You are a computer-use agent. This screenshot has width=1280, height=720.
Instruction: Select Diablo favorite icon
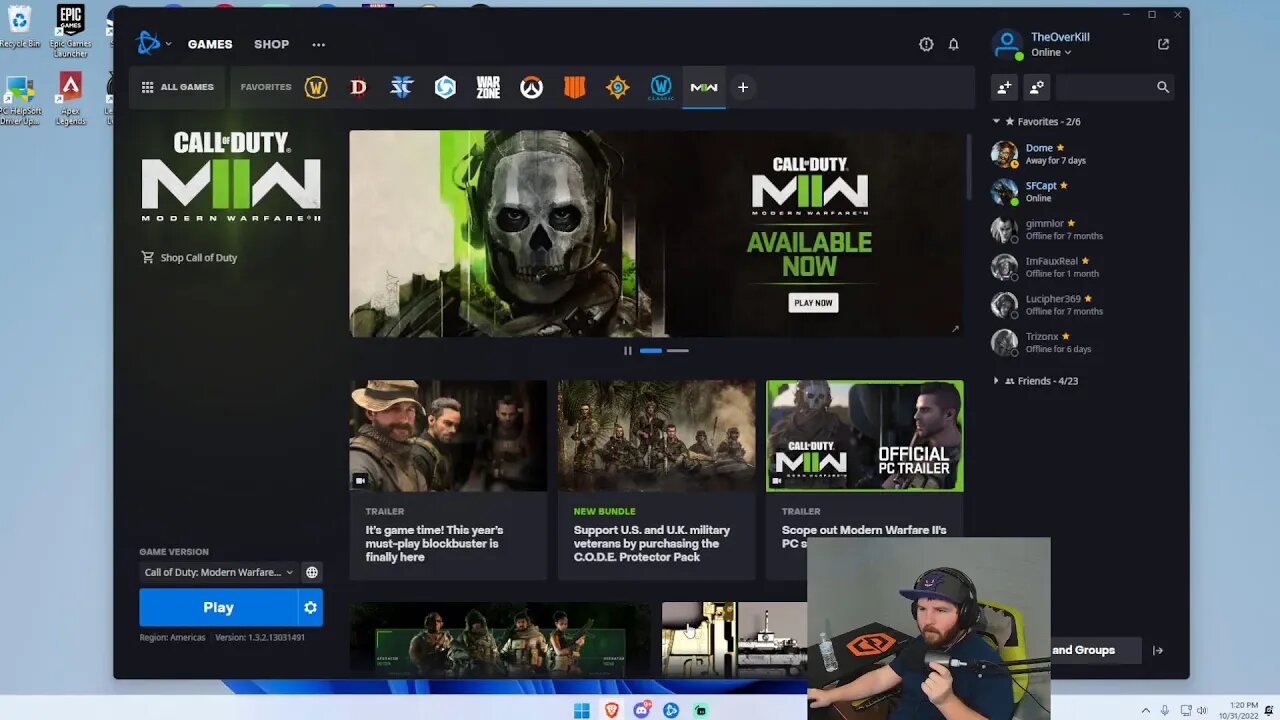[358, 87]
